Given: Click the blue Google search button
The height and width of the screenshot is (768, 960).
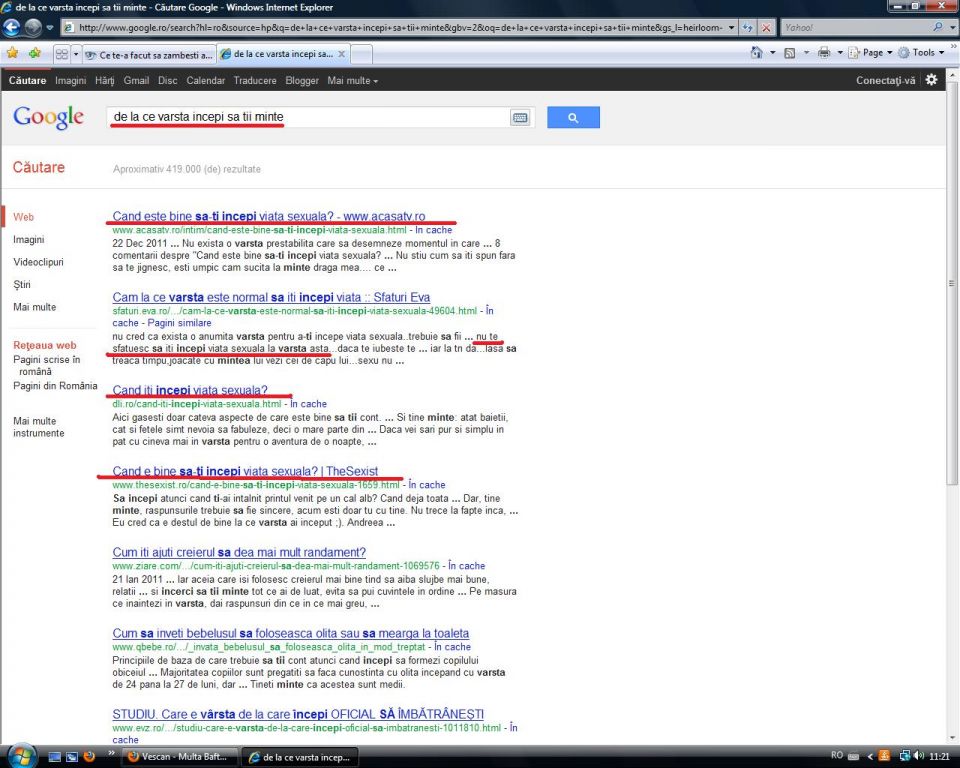Looking at the screenshot, I should click(573, 118).
